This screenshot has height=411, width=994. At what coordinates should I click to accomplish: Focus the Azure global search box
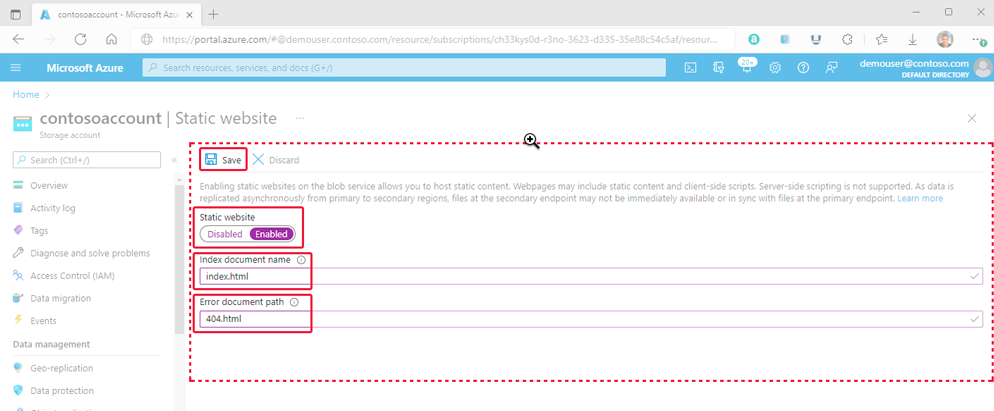[404, 68]
